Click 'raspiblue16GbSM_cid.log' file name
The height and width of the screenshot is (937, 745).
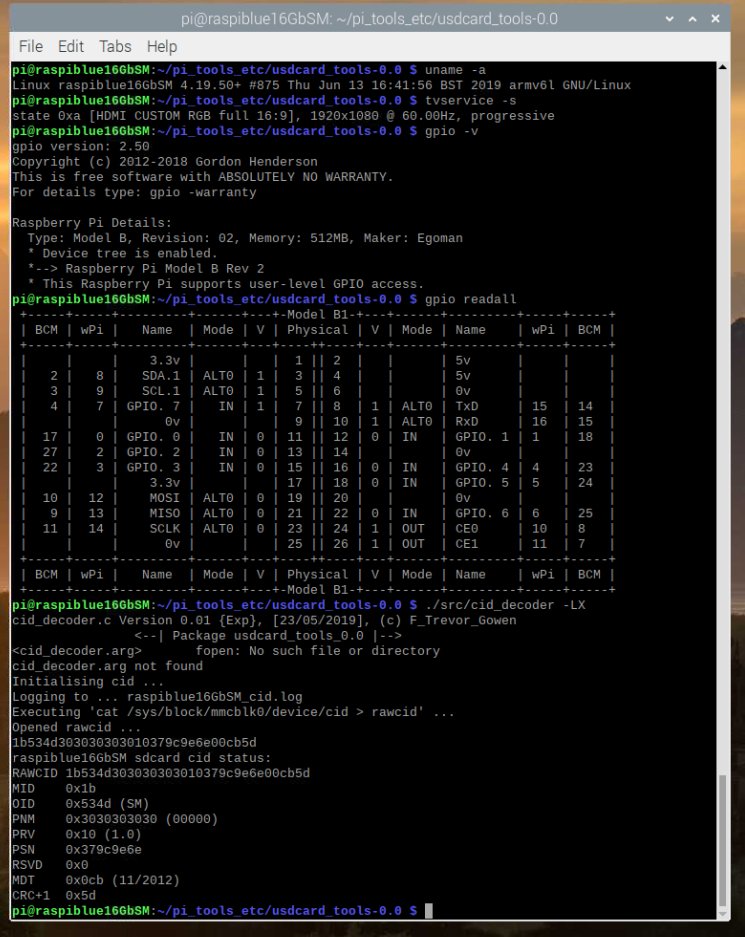coord(214,697)
